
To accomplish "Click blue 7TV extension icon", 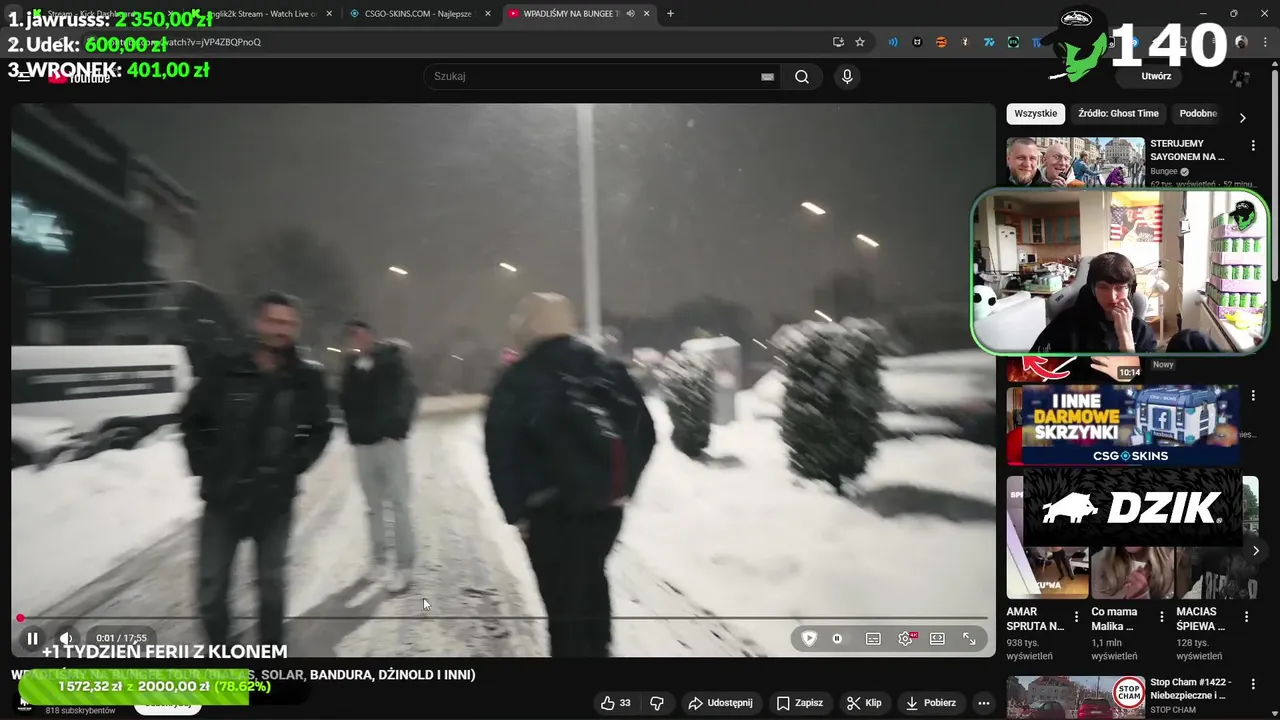I will pyautogui.click(x=989, y=42).
